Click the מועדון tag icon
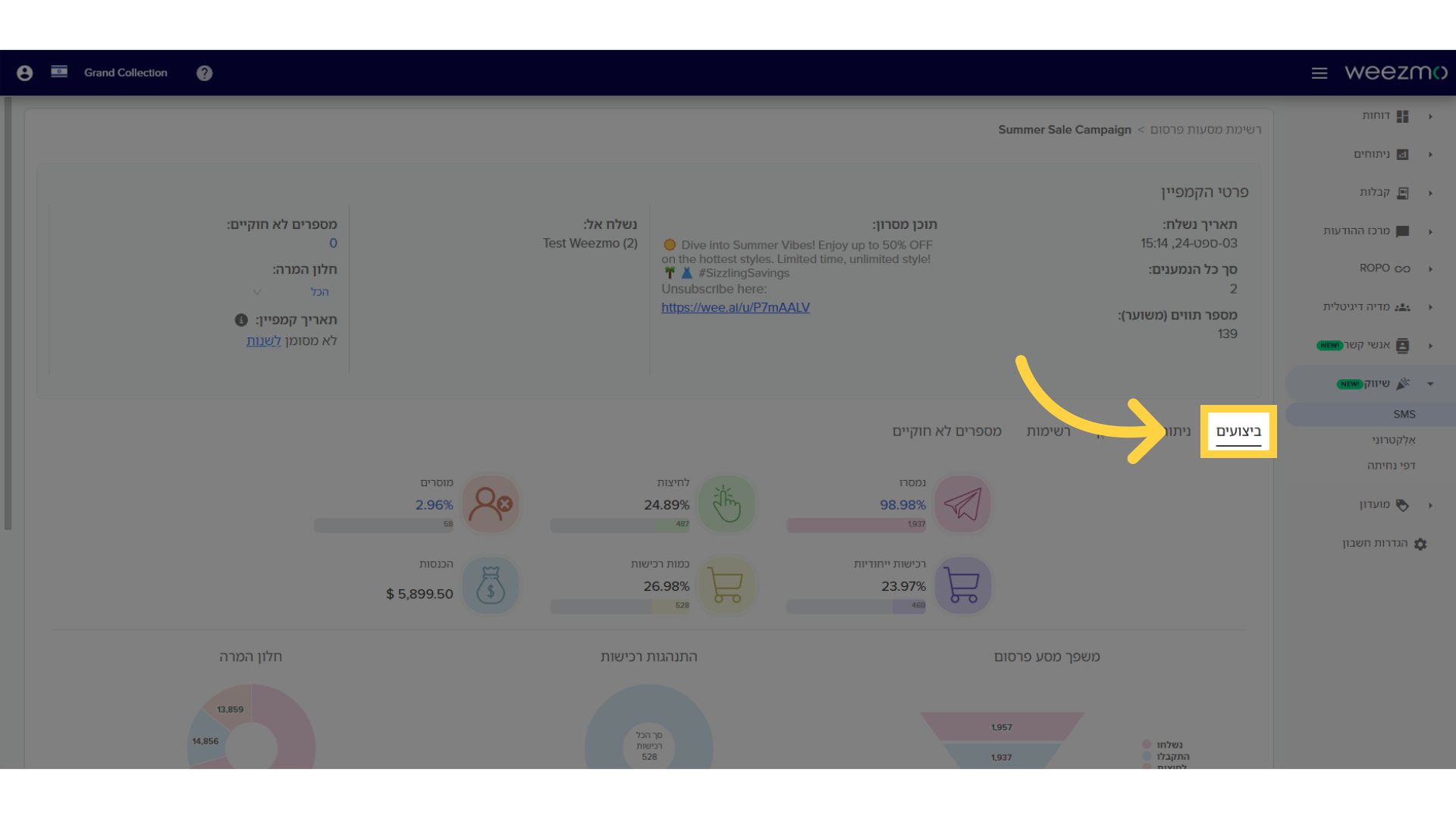The height and width of the screenshot is (819, 1456). coord(1403,505)
